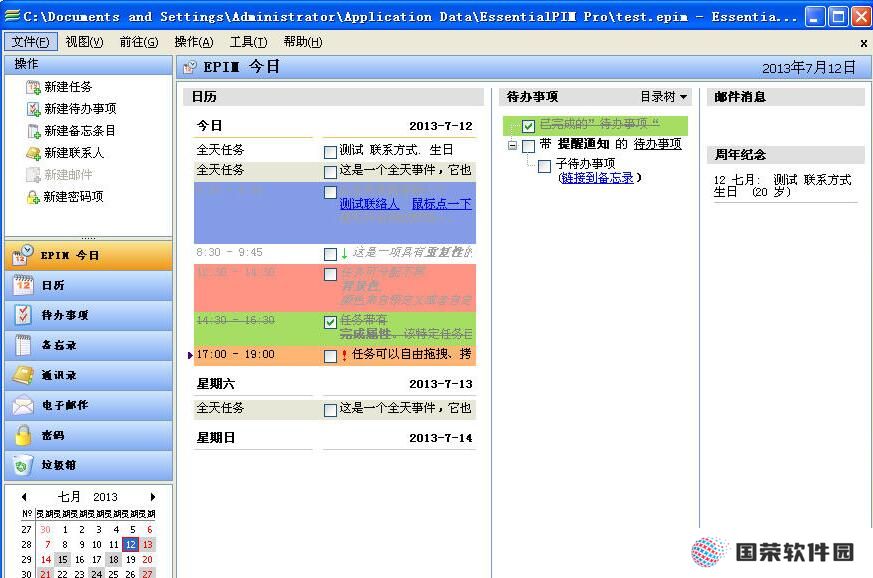The image size is (873, 578).
Task: Click the 新建密码项 lock icon
Action: [x=33, y=197]
